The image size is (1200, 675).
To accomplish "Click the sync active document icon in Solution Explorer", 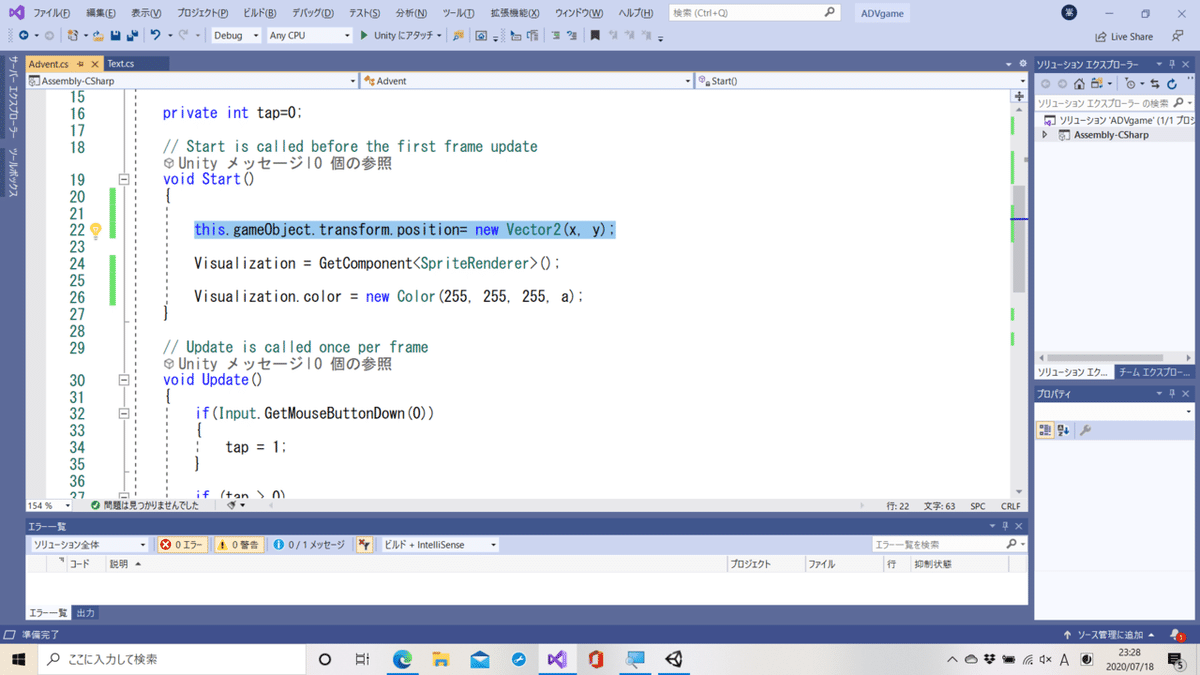I will (1155, 84).
